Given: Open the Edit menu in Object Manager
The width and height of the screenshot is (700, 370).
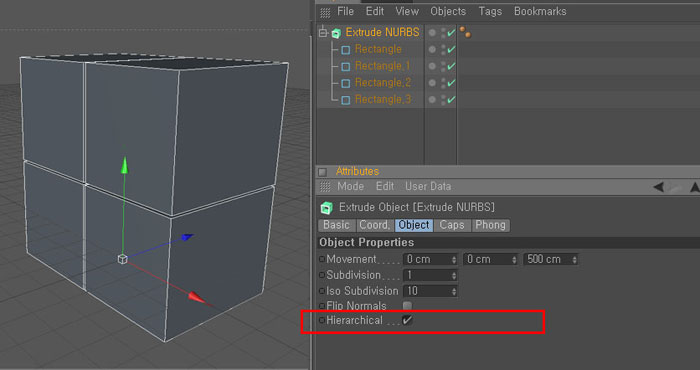Looking at the screenshot, I should tap(375, 11).
